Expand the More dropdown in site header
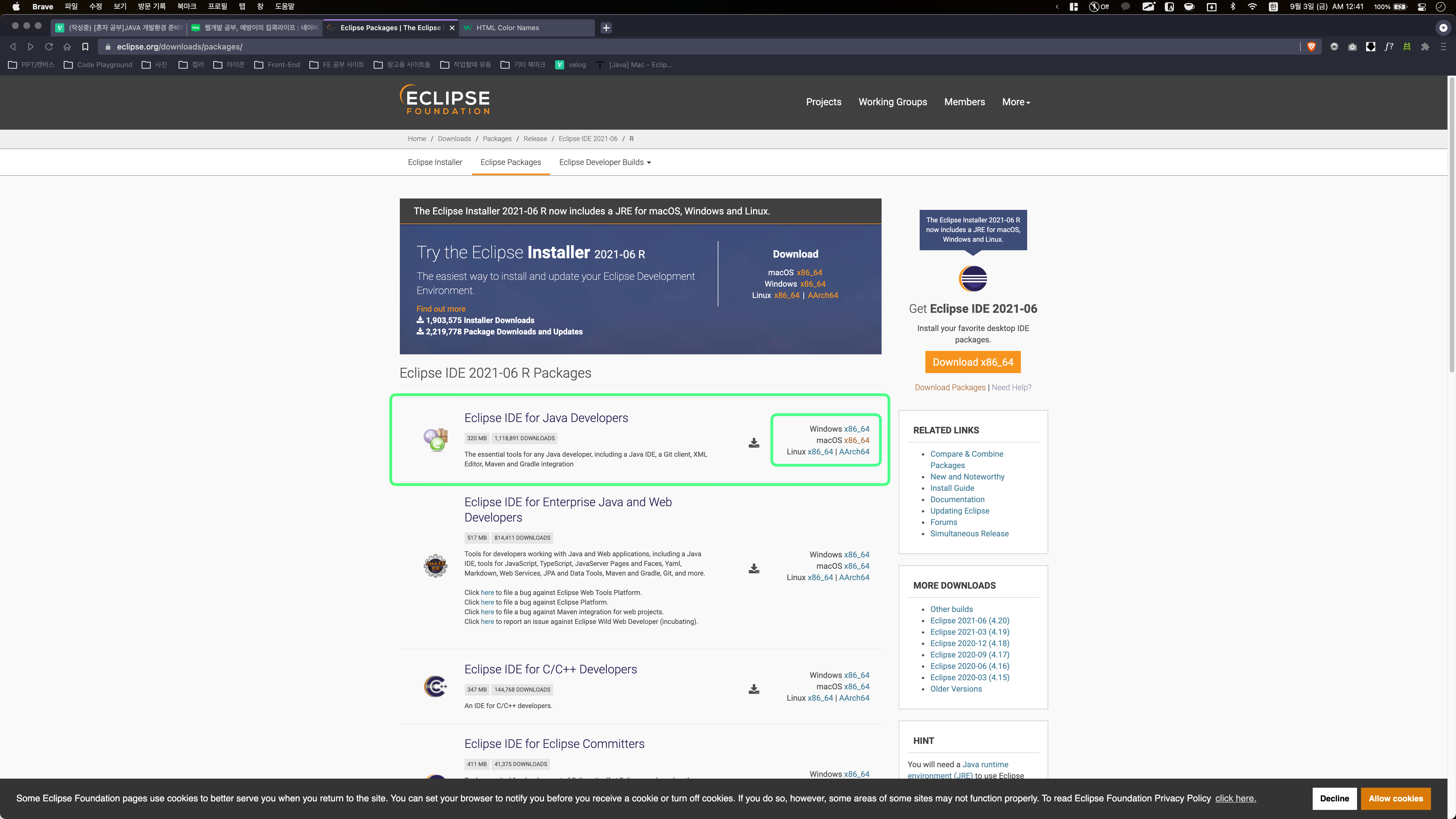 1016,102
